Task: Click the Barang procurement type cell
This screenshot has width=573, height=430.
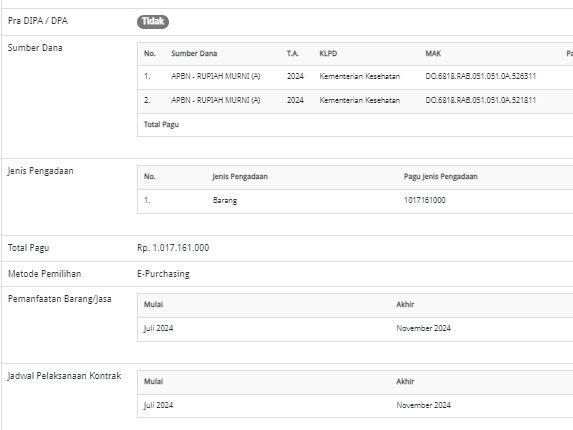Action: [x=225, y=200]
